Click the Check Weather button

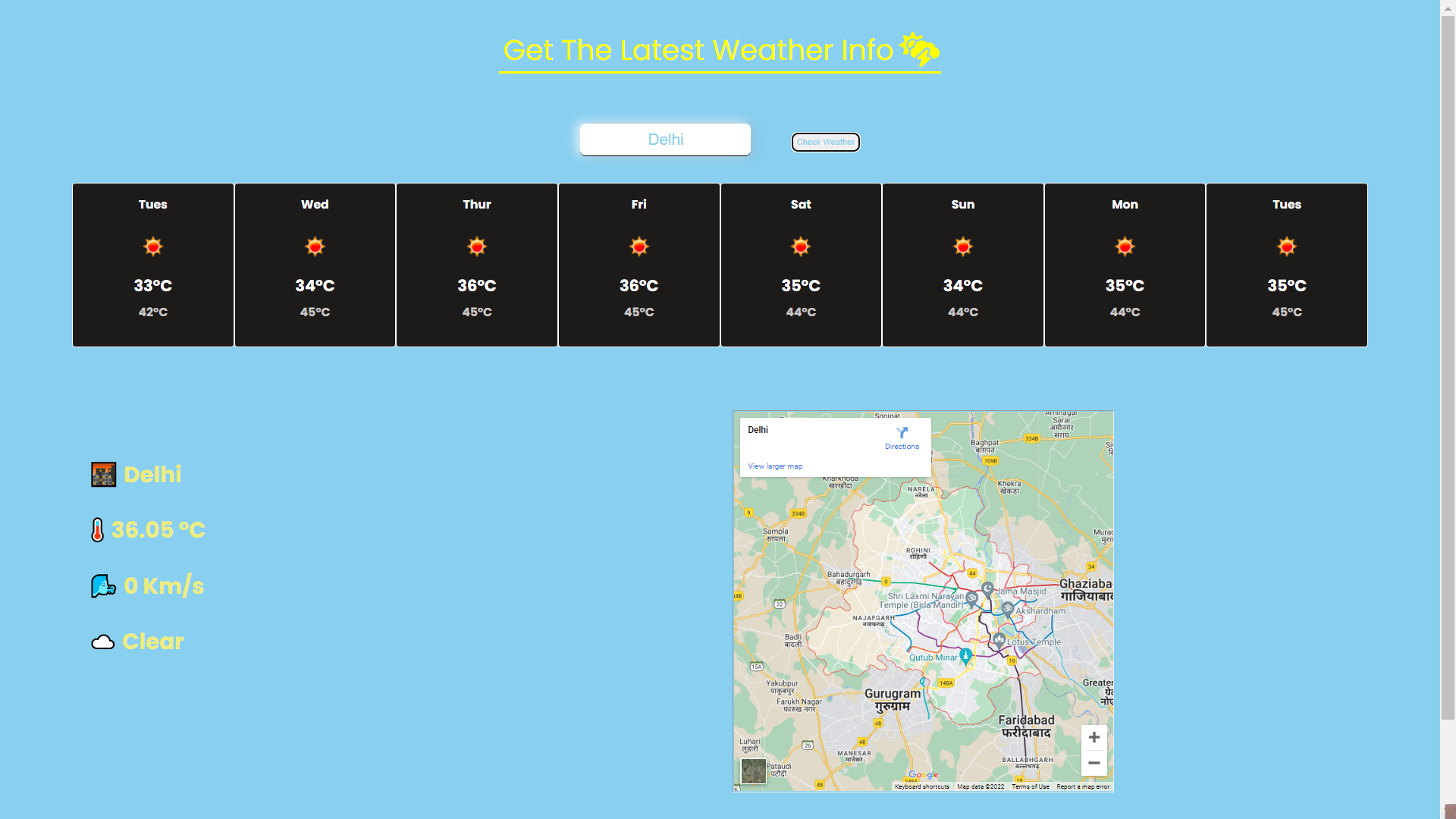[825, 142]
